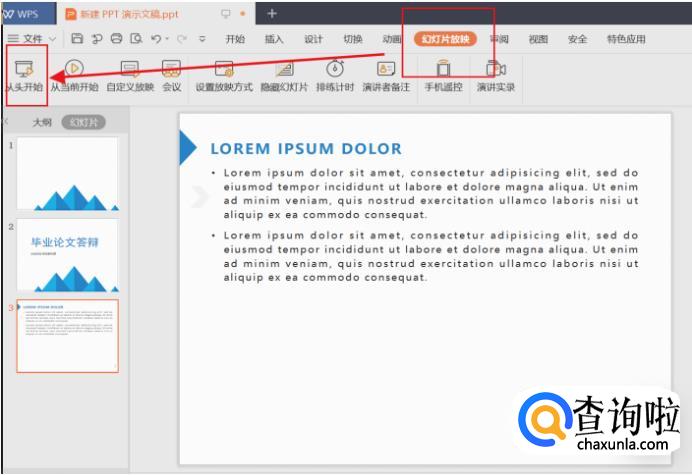Screen dimensions: 692x475
Task: Start slideshow from current slide (从当前开始)
Action: (74, 76)
